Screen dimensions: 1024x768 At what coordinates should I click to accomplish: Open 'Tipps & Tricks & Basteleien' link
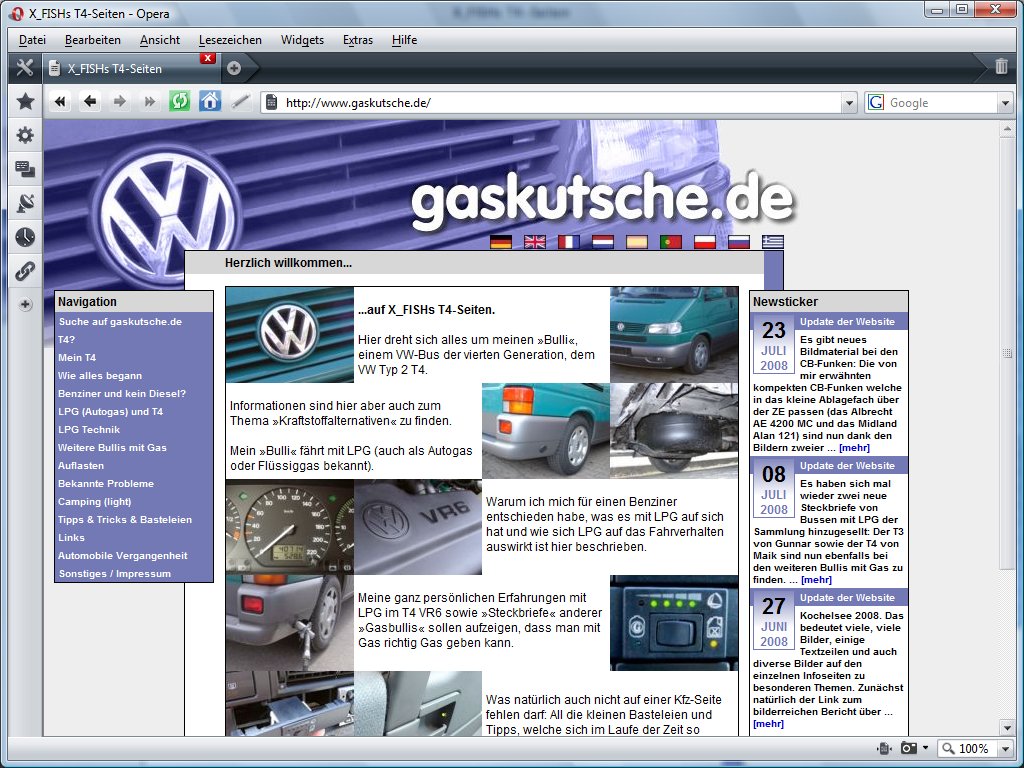(x=125, y=519)
